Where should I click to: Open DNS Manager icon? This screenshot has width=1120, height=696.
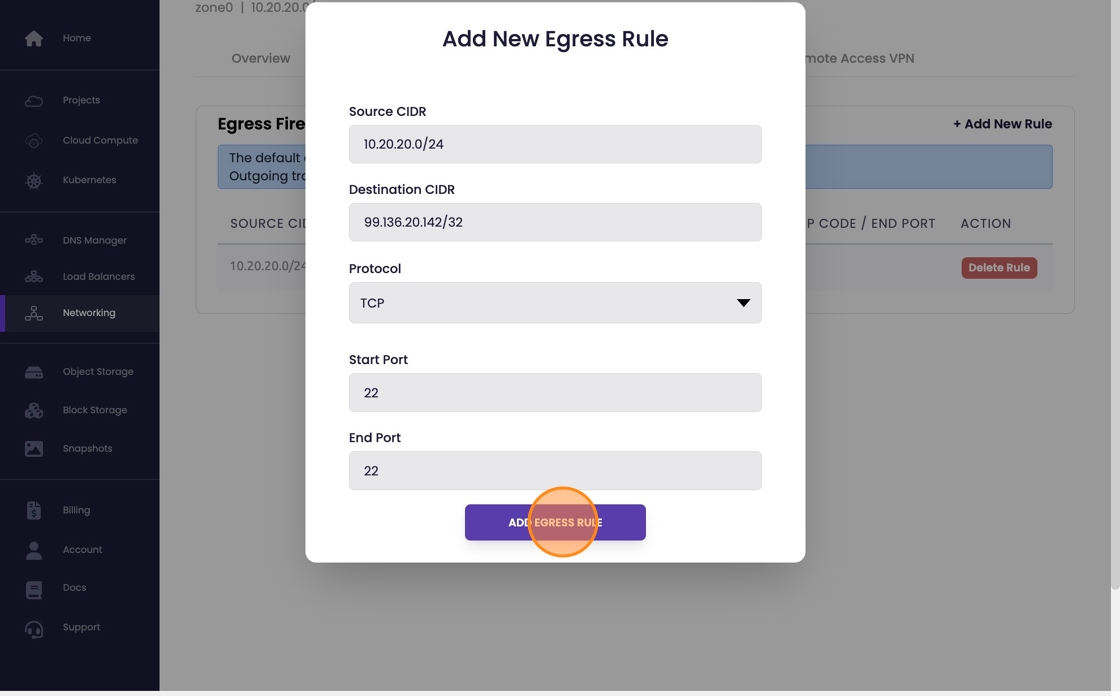click(34, 241)
